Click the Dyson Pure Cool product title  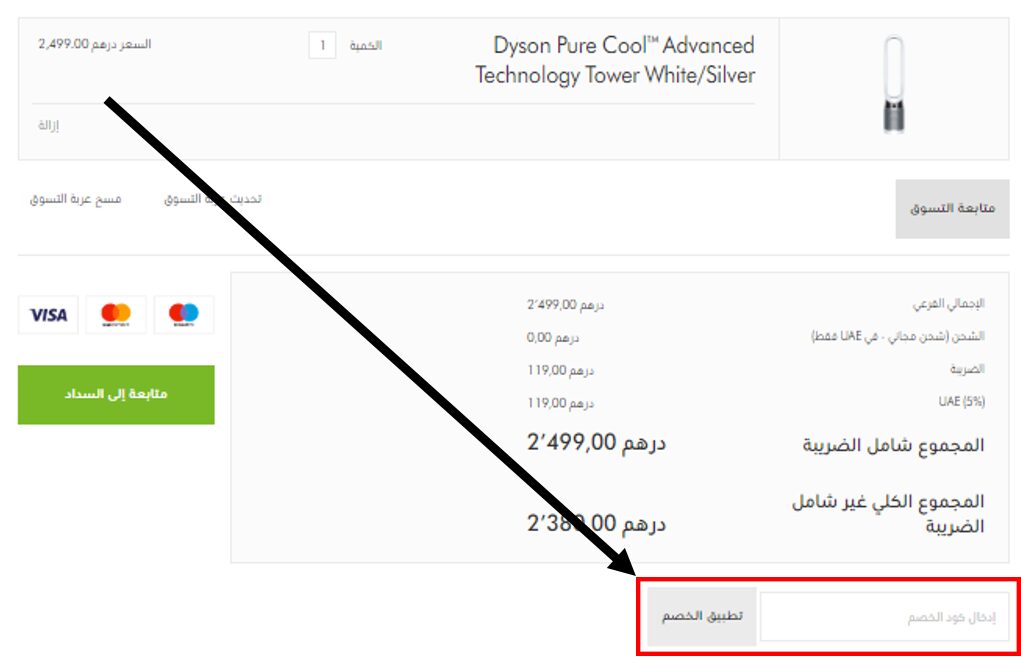click(x=622, y=60)
